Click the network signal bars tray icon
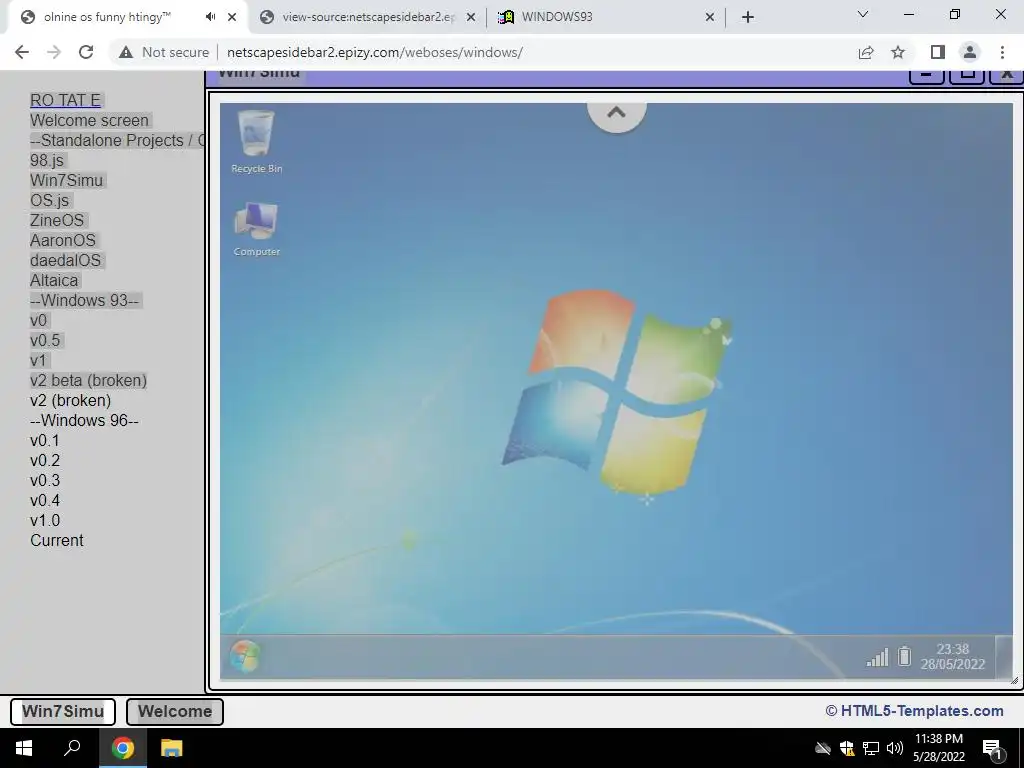This screenshot has height=768, width=1024. click(x=877, y=657)
